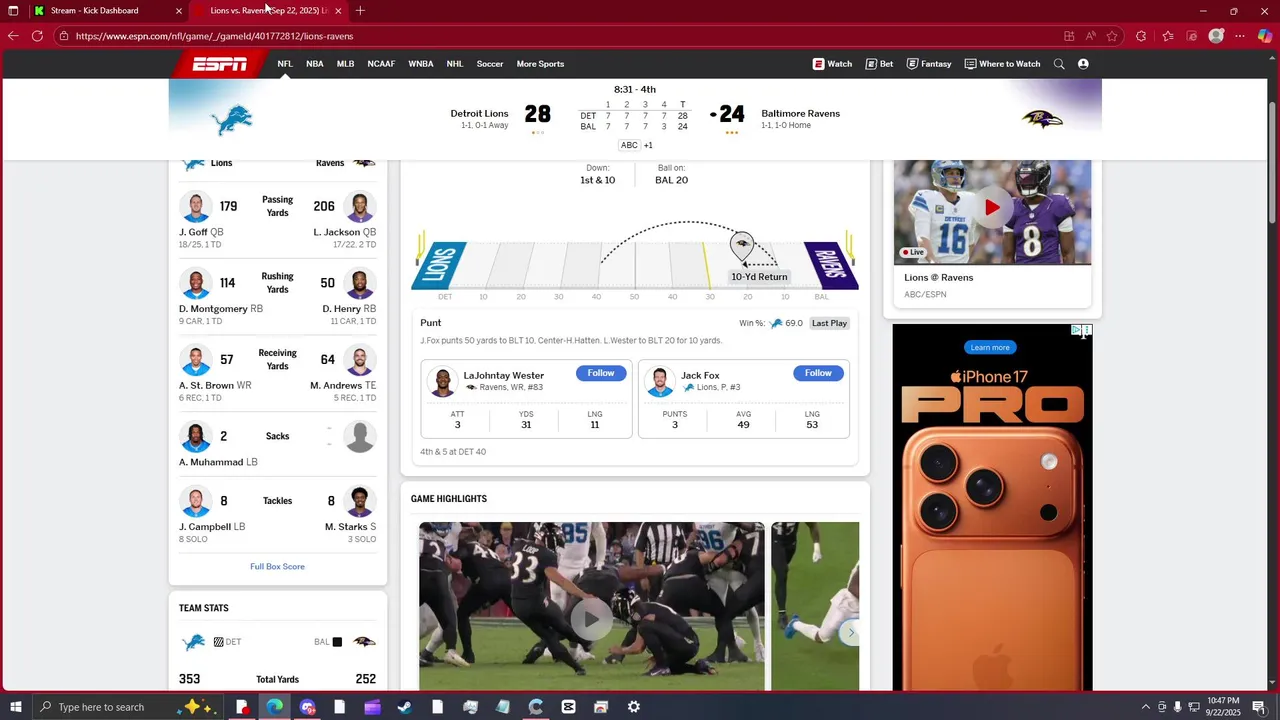Click L. Jackson player headshot
Viewport: 1280px width, 720px height.
coord(360,207)
